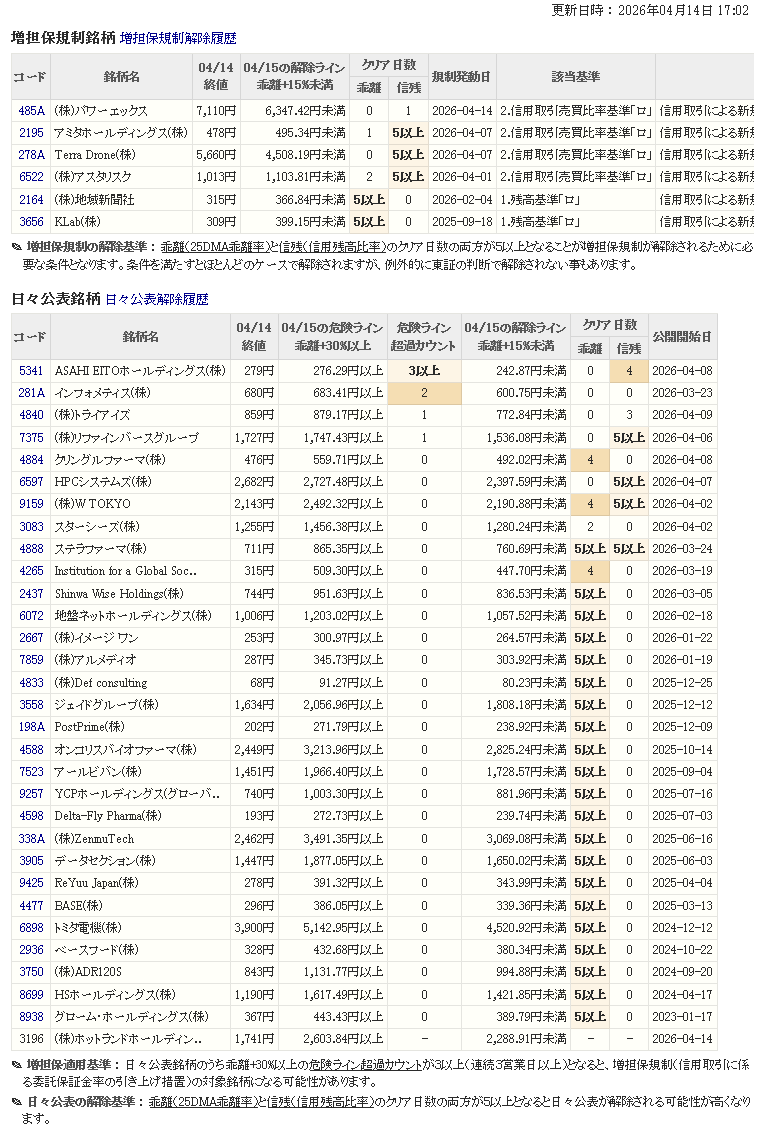Click pencil icon beside 増担保適用基準 note
762x1131 pixels.
tap(16, 1065)
